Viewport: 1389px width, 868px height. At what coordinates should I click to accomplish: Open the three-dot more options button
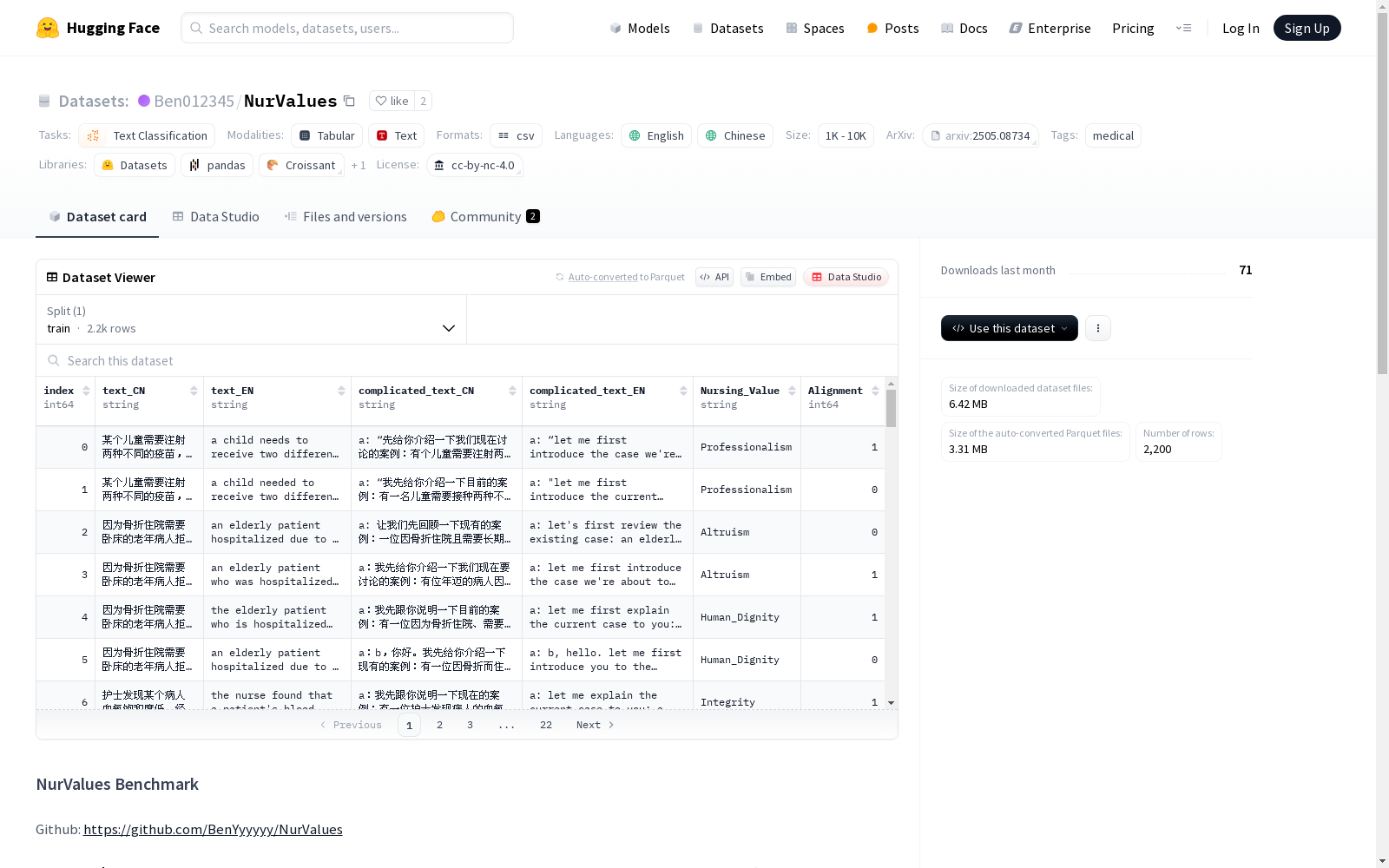(1098, 328)
